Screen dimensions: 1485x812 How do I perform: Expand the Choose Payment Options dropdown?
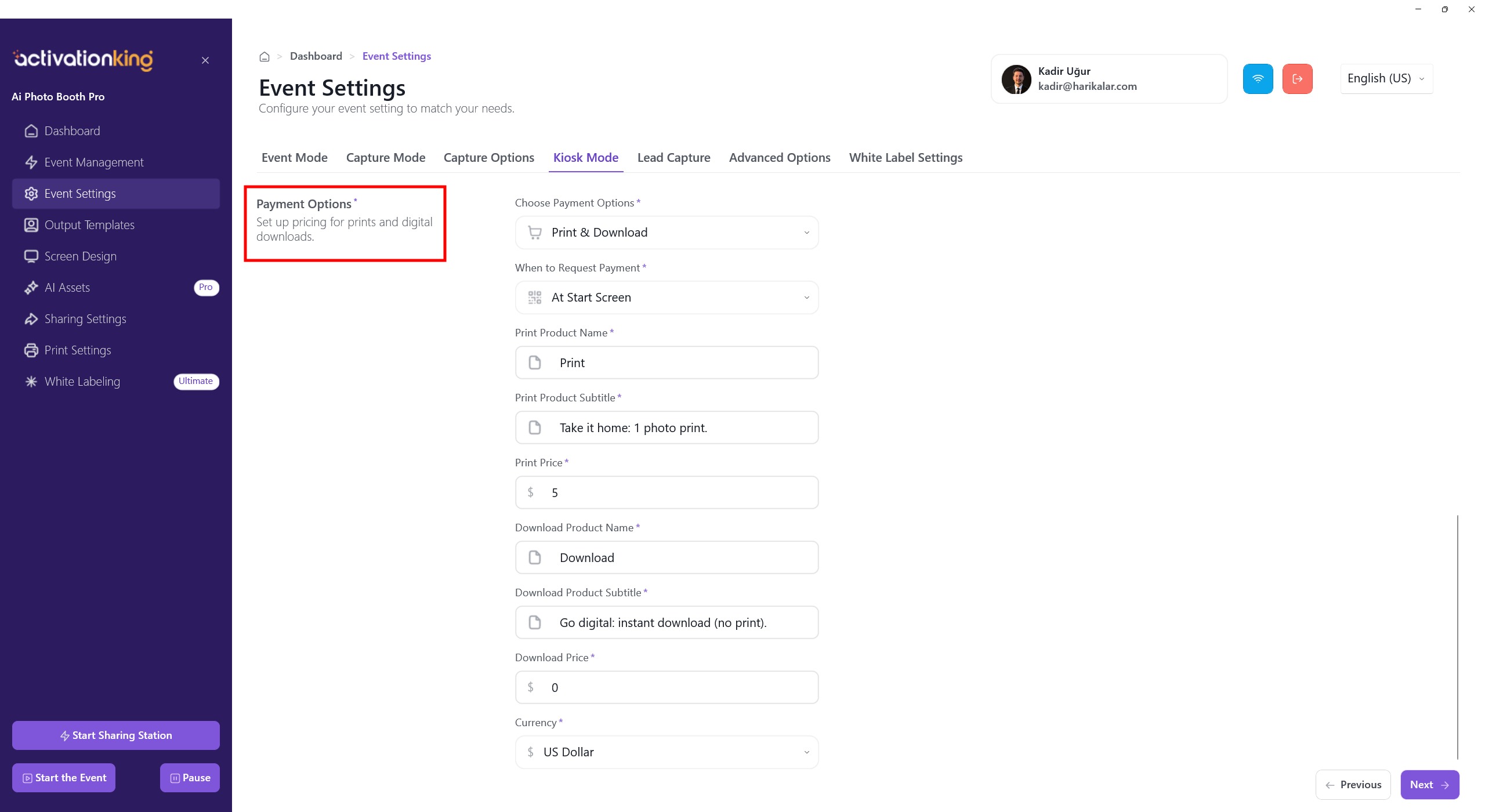(667, 233)
